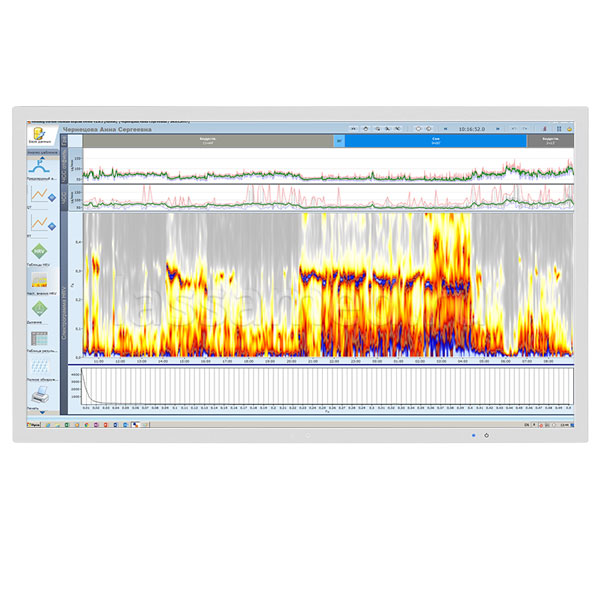Click the undo arrow in toolbar
This screenshot has width=600, height=600.
pos(514,129)
